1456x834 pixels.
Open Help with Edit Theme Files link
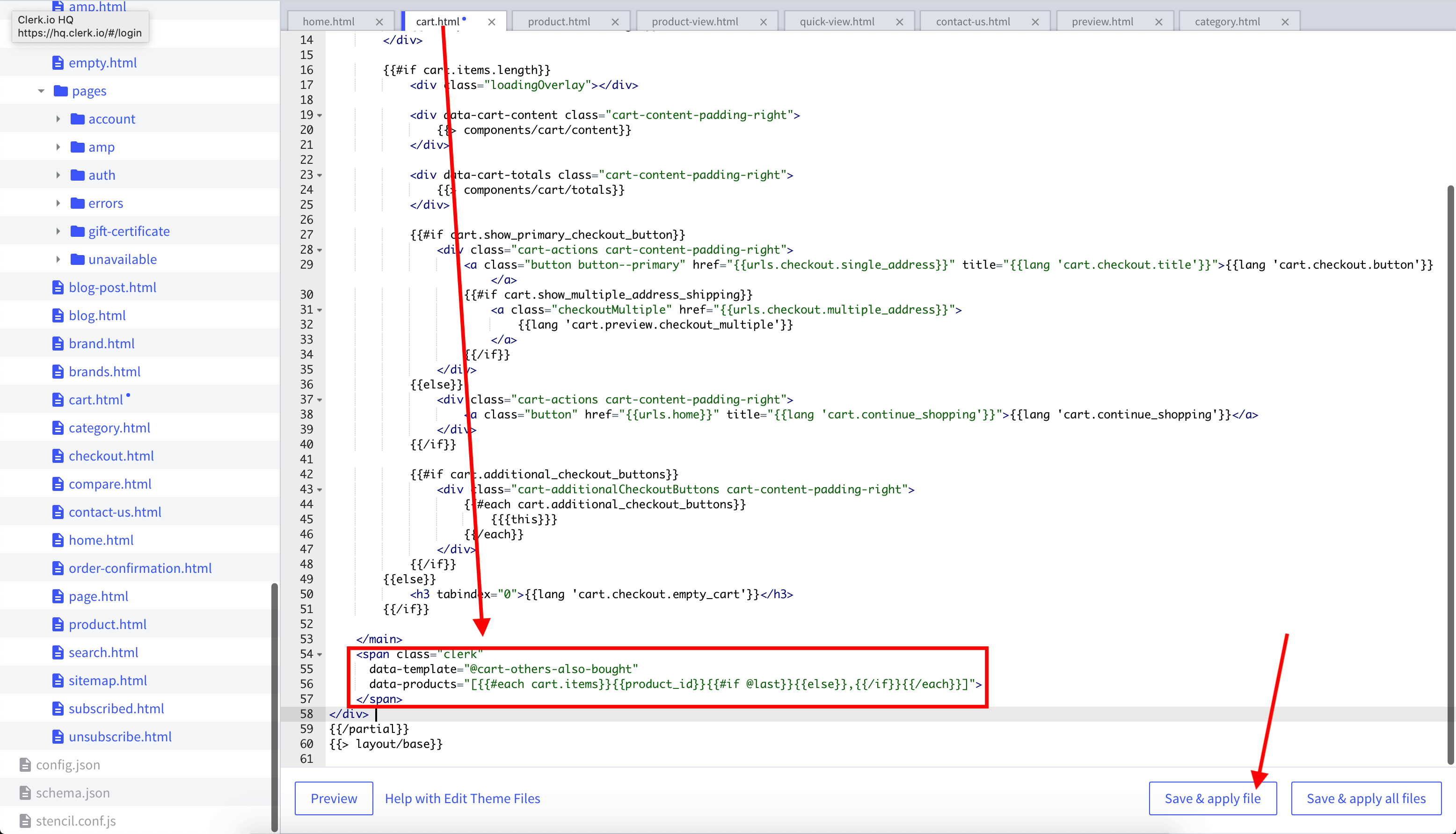click(462, 798)
